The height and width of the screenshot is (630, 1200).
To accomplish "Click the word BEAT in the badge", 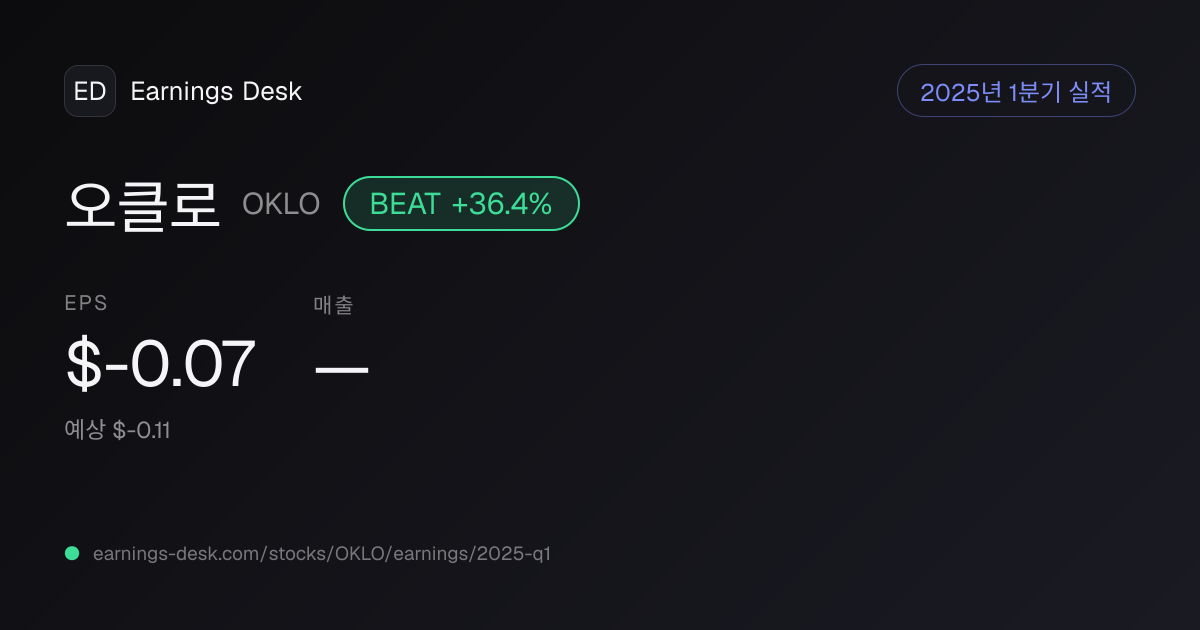I will (405, 204).
